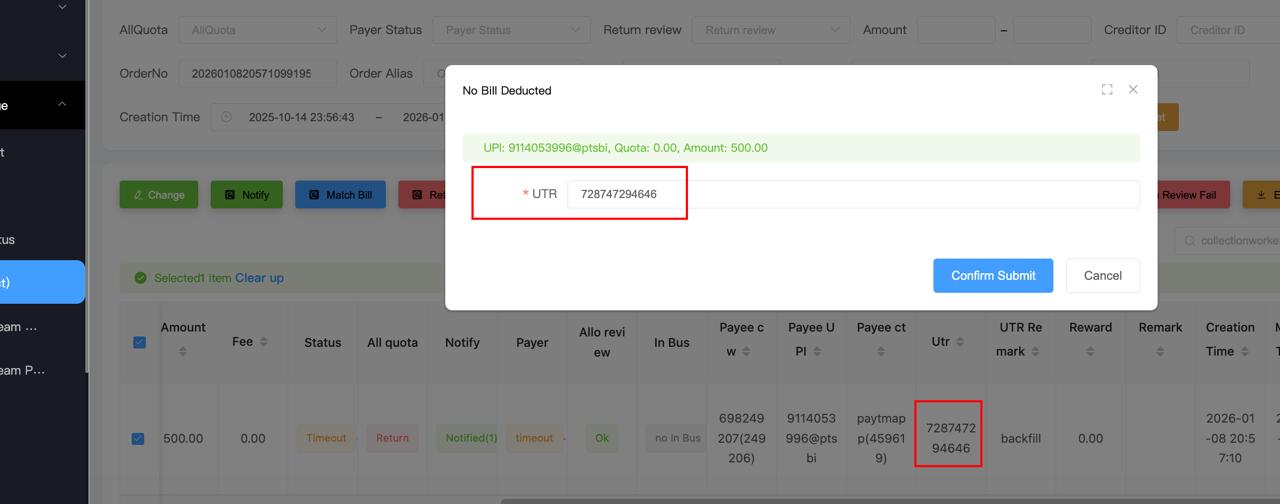
Task: Click the clock icon in Creation Time field
Action: click(x=226, y=117)
